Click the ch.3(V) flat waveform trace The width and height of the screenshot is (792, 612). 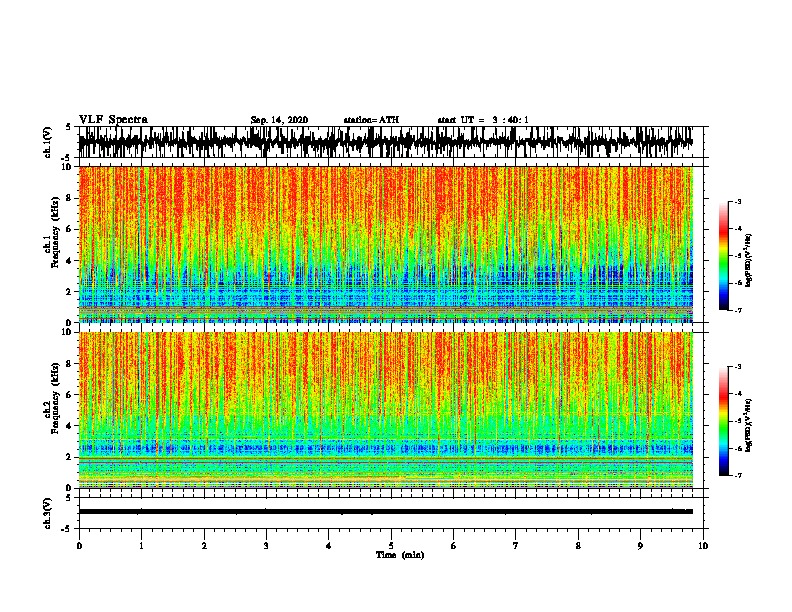[386, 512]
